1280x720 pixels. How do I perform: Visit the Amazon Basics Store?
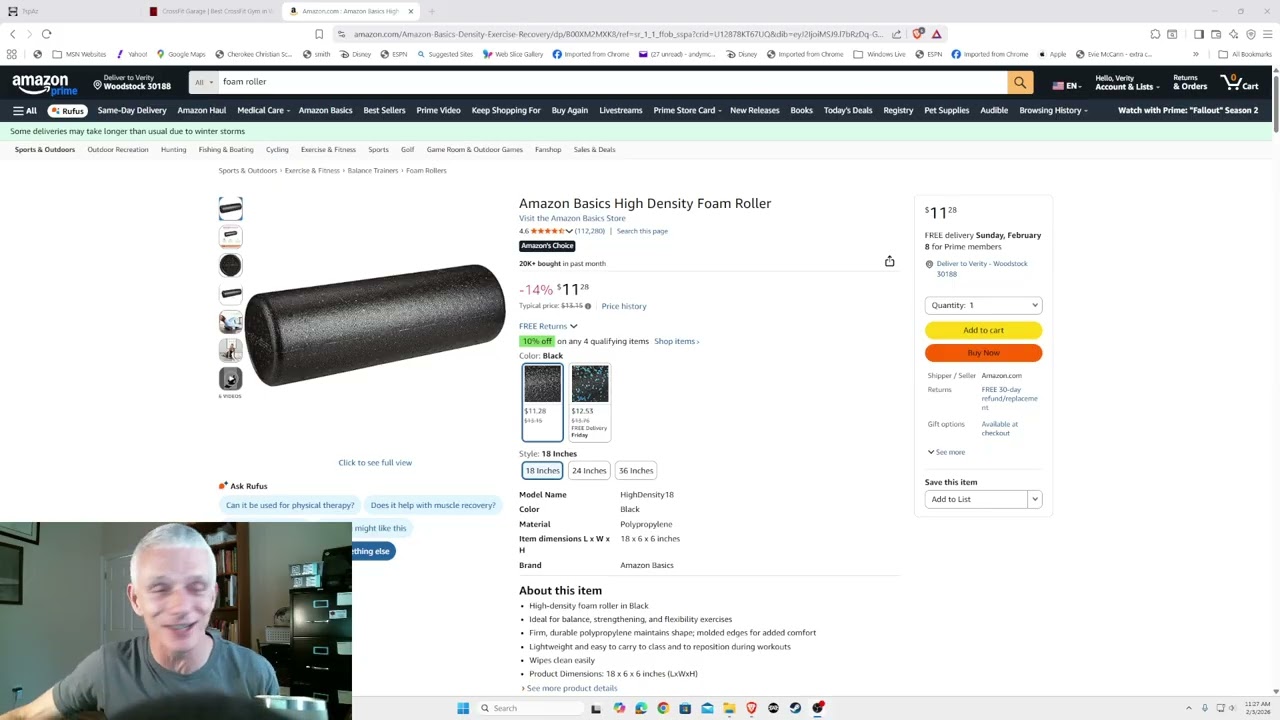coord(572,218)
